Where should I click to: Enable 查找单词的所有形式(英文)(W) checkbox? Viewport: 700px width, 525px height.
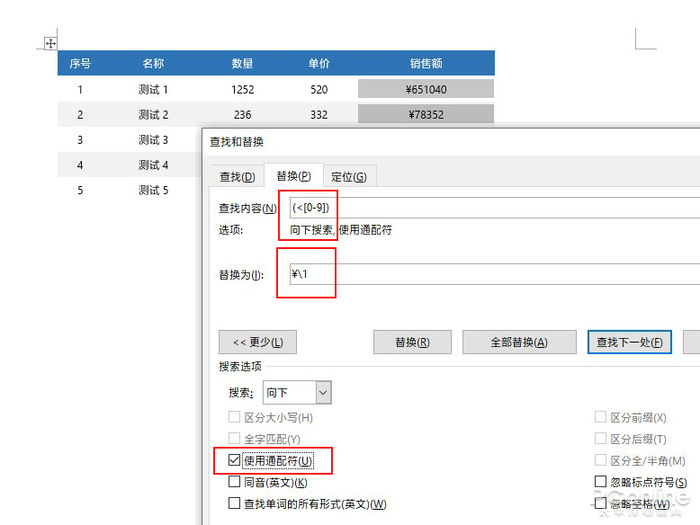click(234, 503)
